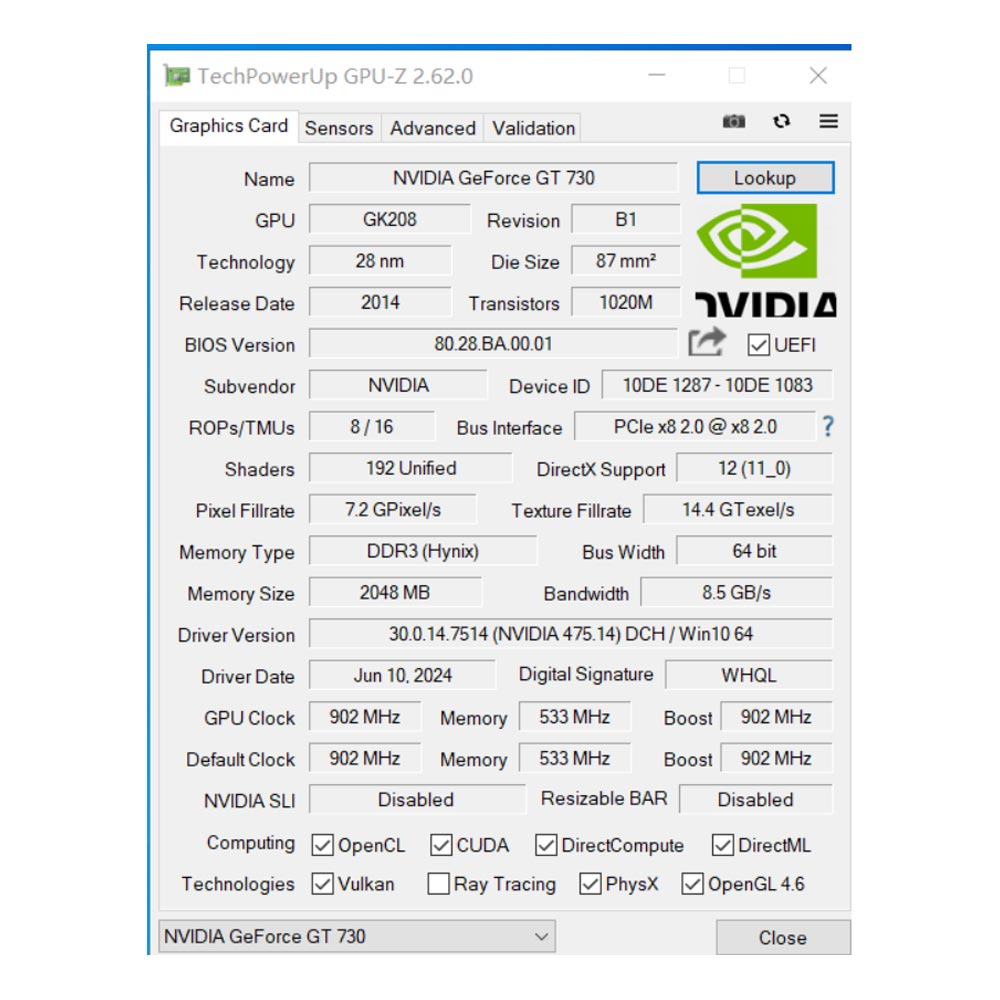Click the Shaders field 192 Unified
The image size is (1000, 1000).
pos(411,468)
